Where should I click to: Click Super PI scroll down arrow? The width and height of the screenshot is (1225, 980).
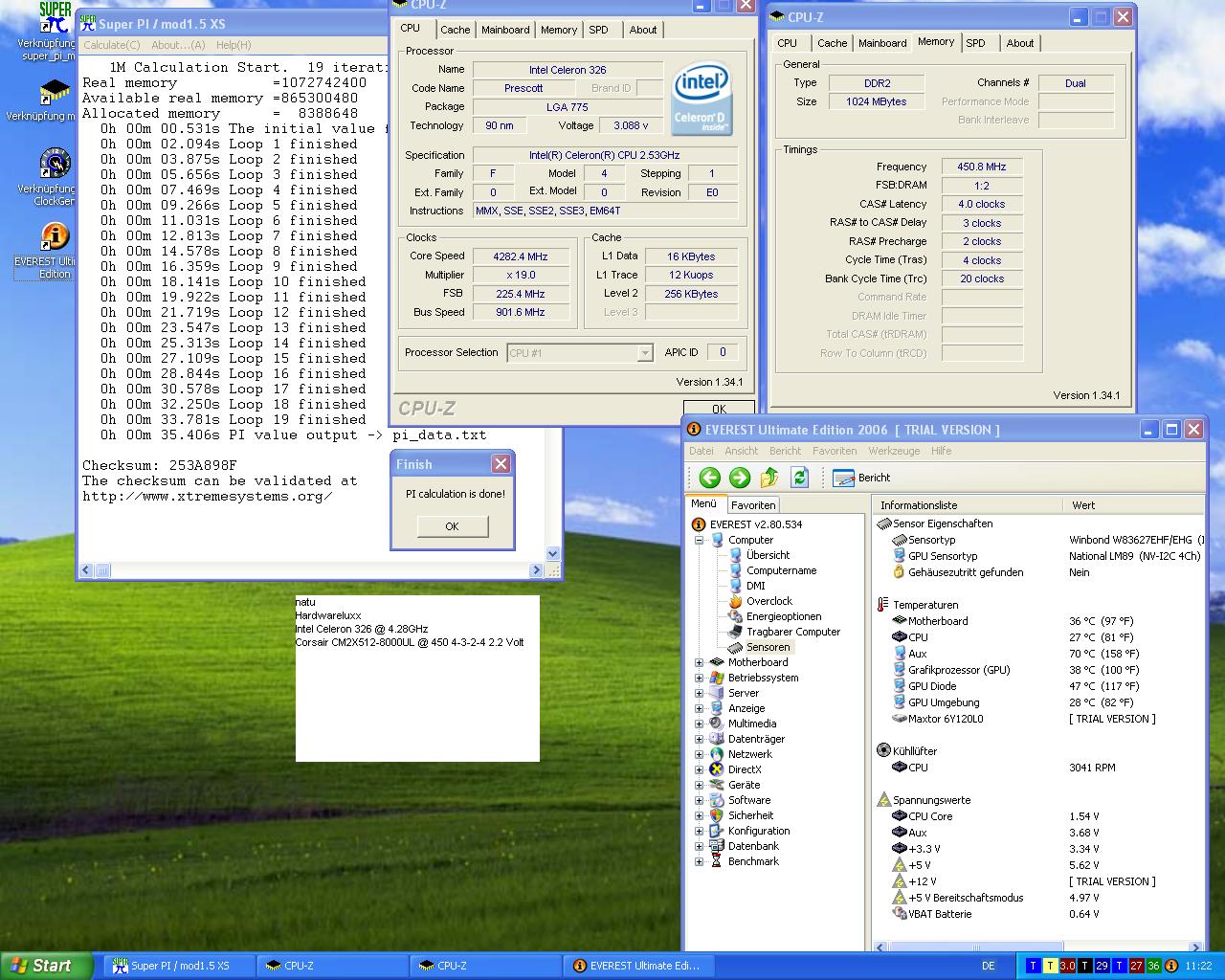552,554
